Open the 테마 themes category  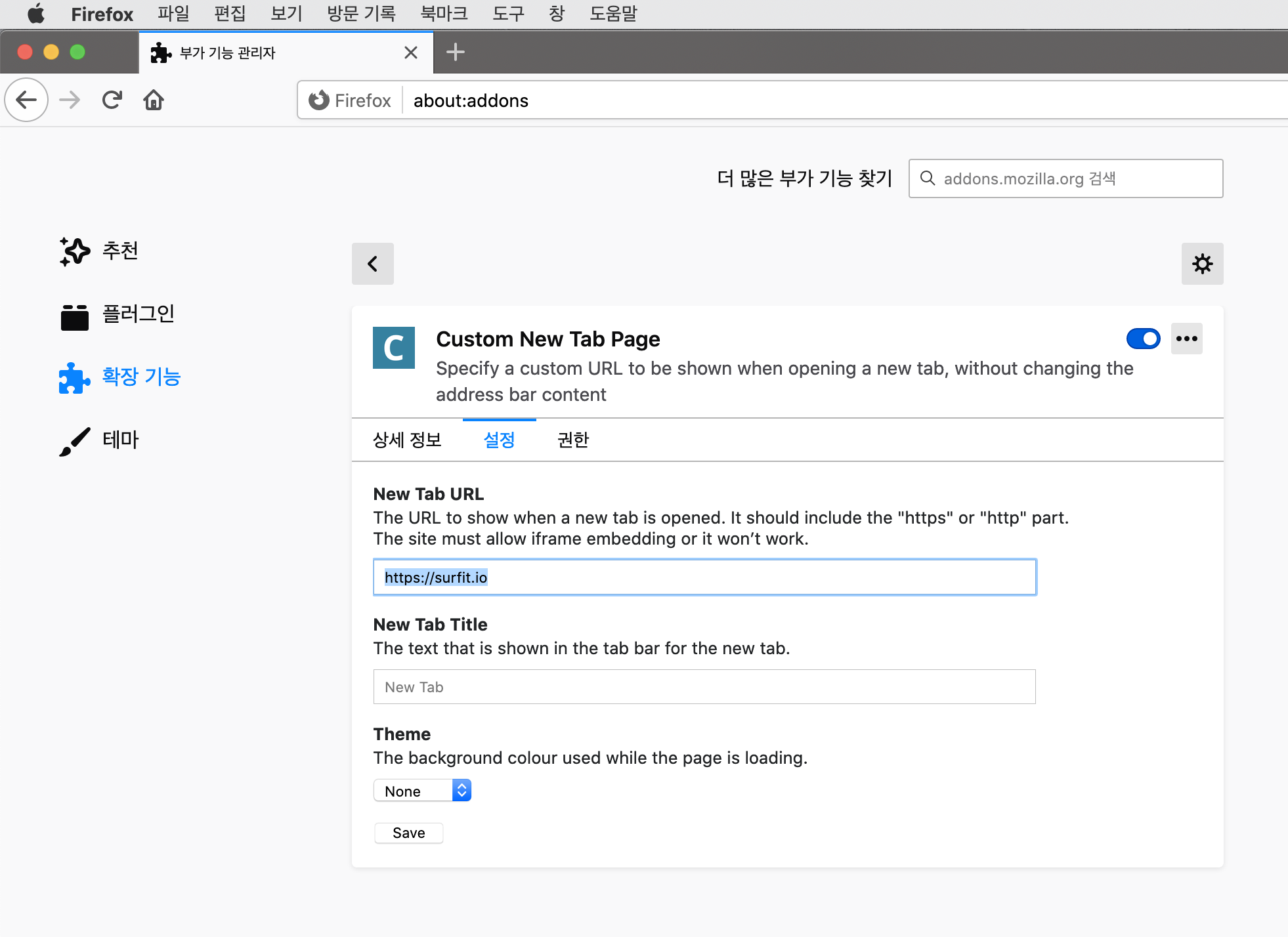point(98,440)
